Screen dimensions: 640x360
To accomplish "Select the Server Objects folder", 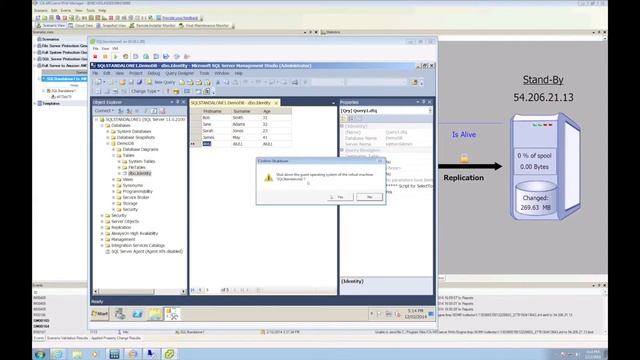I will (x=125, y=221).
